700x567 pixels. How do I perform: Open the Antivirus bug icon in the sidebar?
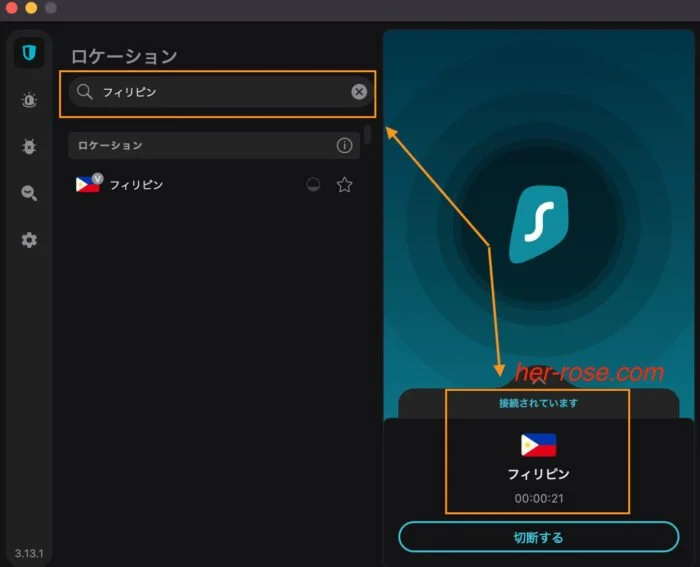click(x=29, y=146)
